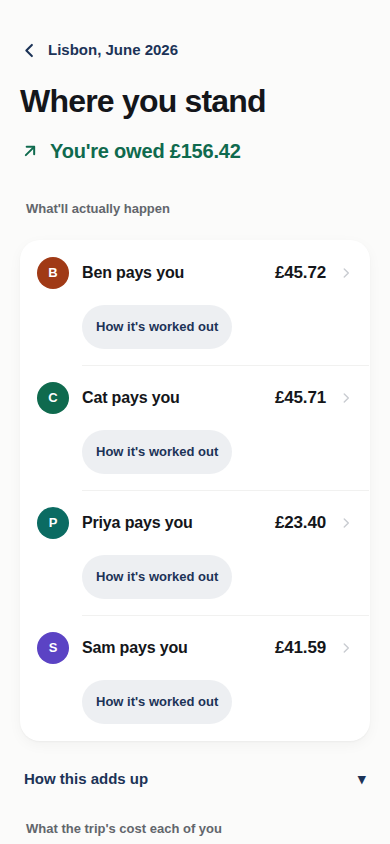Show how Sam's amount is worked out

point(157,701)
